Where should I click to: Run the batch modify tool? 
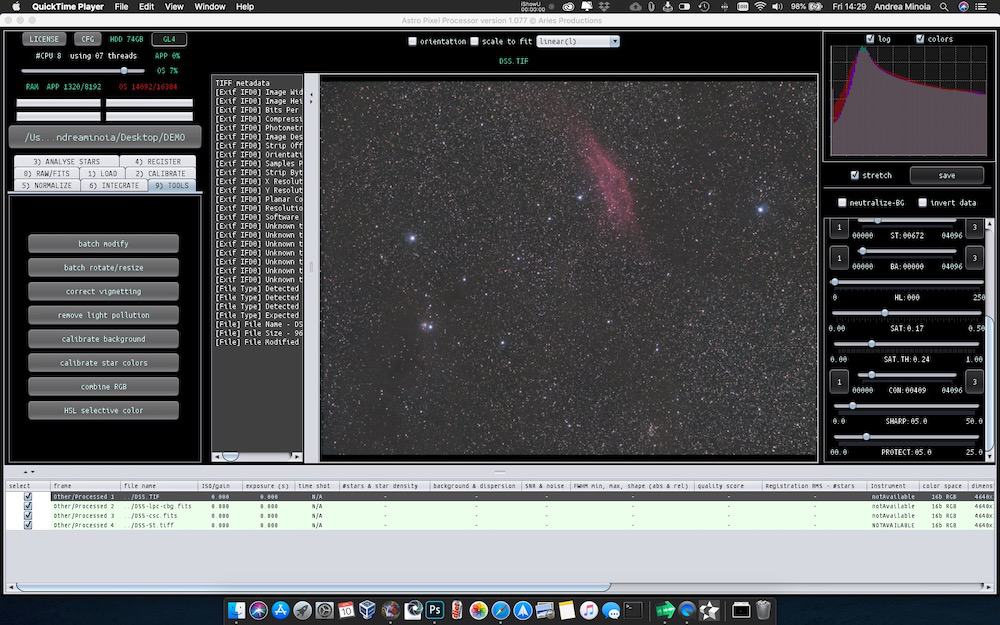click(x=105, y=243)
